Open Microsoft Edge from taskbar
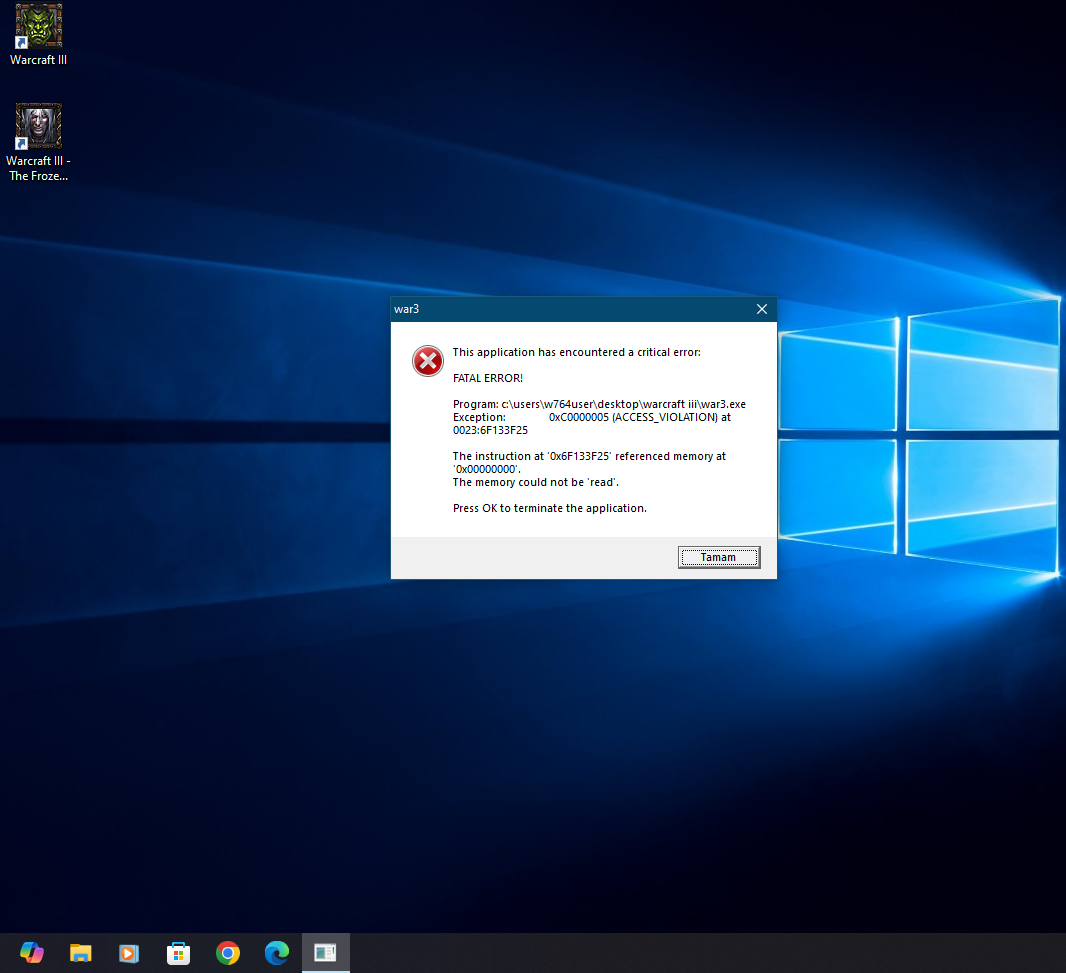The height and width of the screenshot is (973, 1066). (x=277, y=953)
